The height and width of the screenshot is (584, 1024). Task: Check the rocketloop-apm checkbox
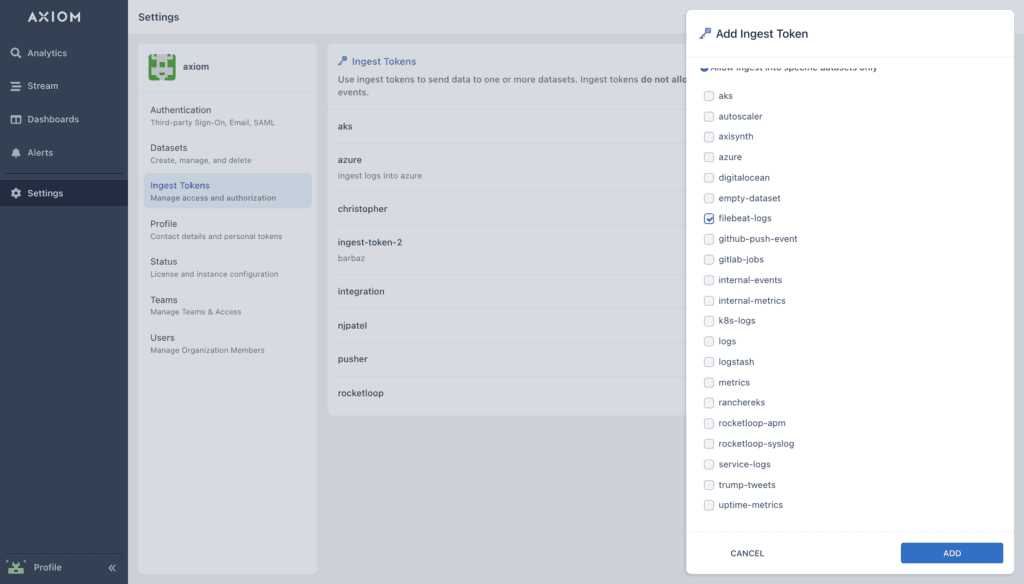709,423
